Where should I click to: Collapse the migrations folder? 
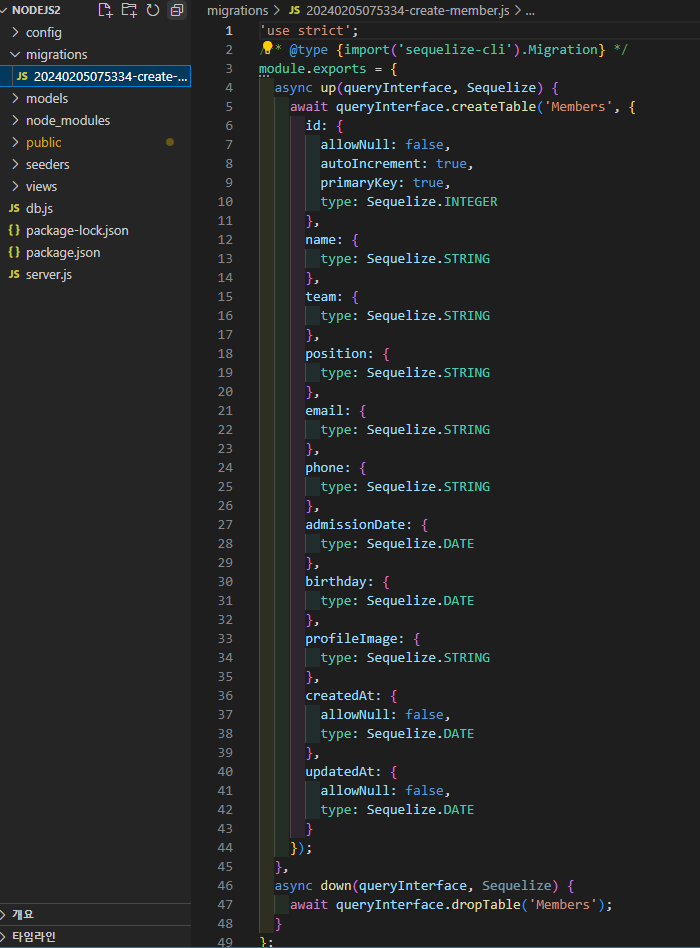pos(15,54)
